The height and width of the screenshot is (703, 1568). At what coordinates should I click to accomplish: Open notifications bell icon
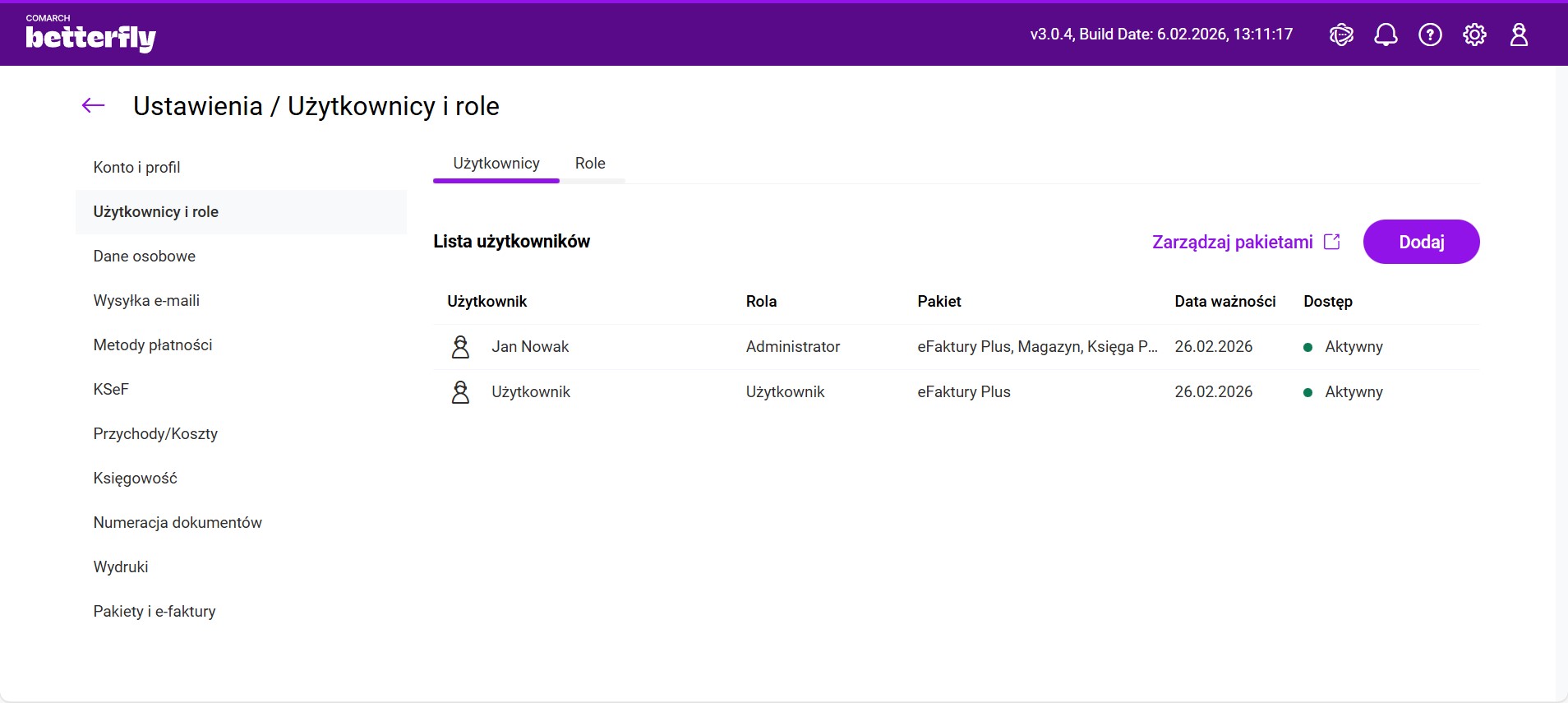1386,35
